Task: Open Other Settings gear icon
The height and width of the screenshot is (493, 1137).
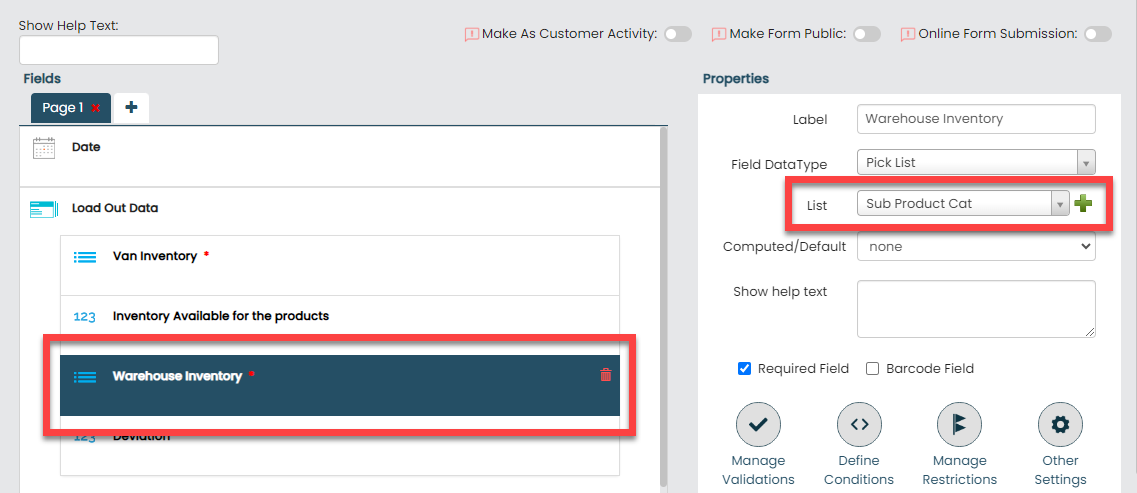Action: tap(1060, 424)
